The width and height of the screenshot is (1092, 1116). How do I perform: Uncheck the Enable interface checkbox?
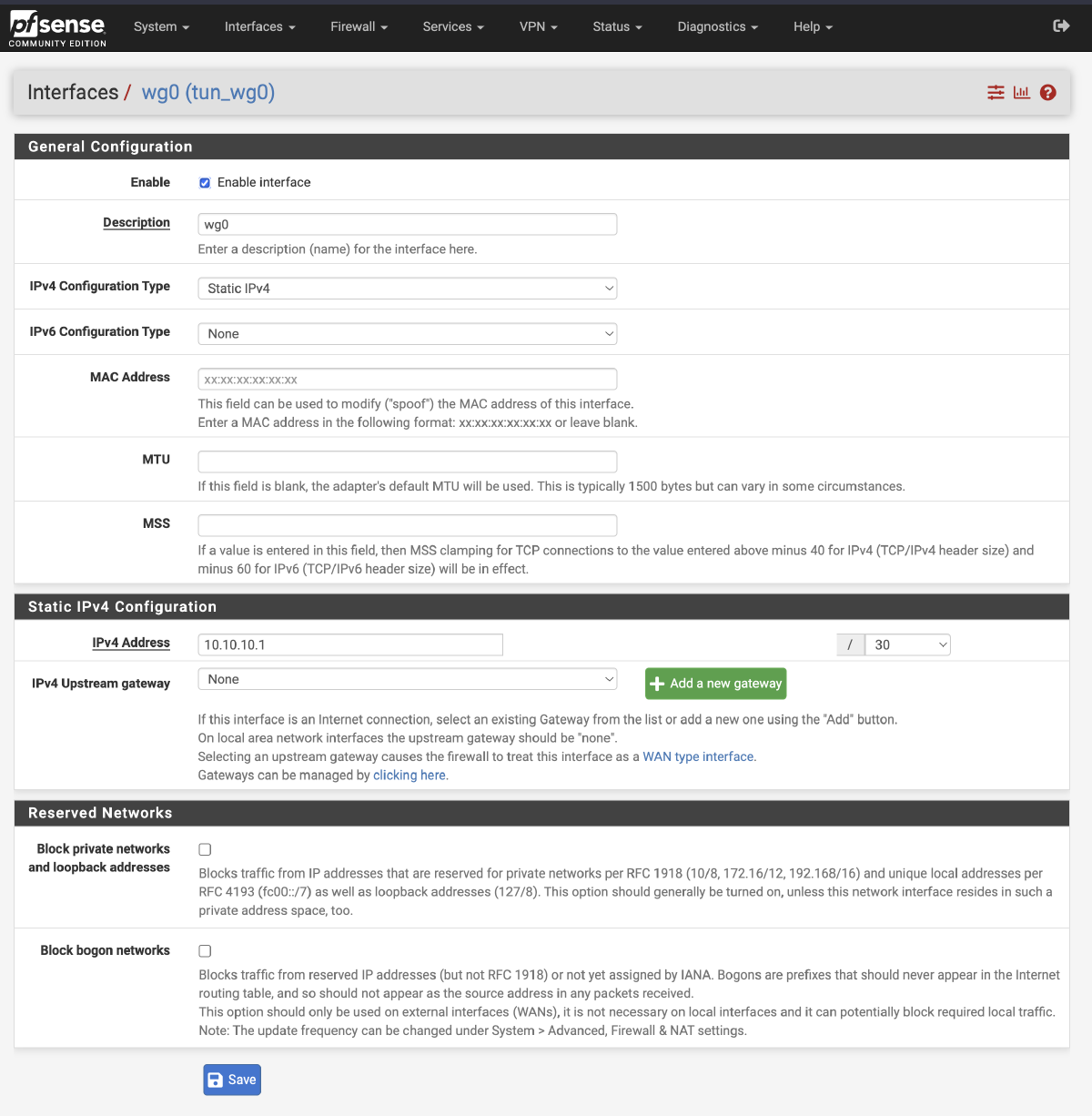tap(204, 182)
